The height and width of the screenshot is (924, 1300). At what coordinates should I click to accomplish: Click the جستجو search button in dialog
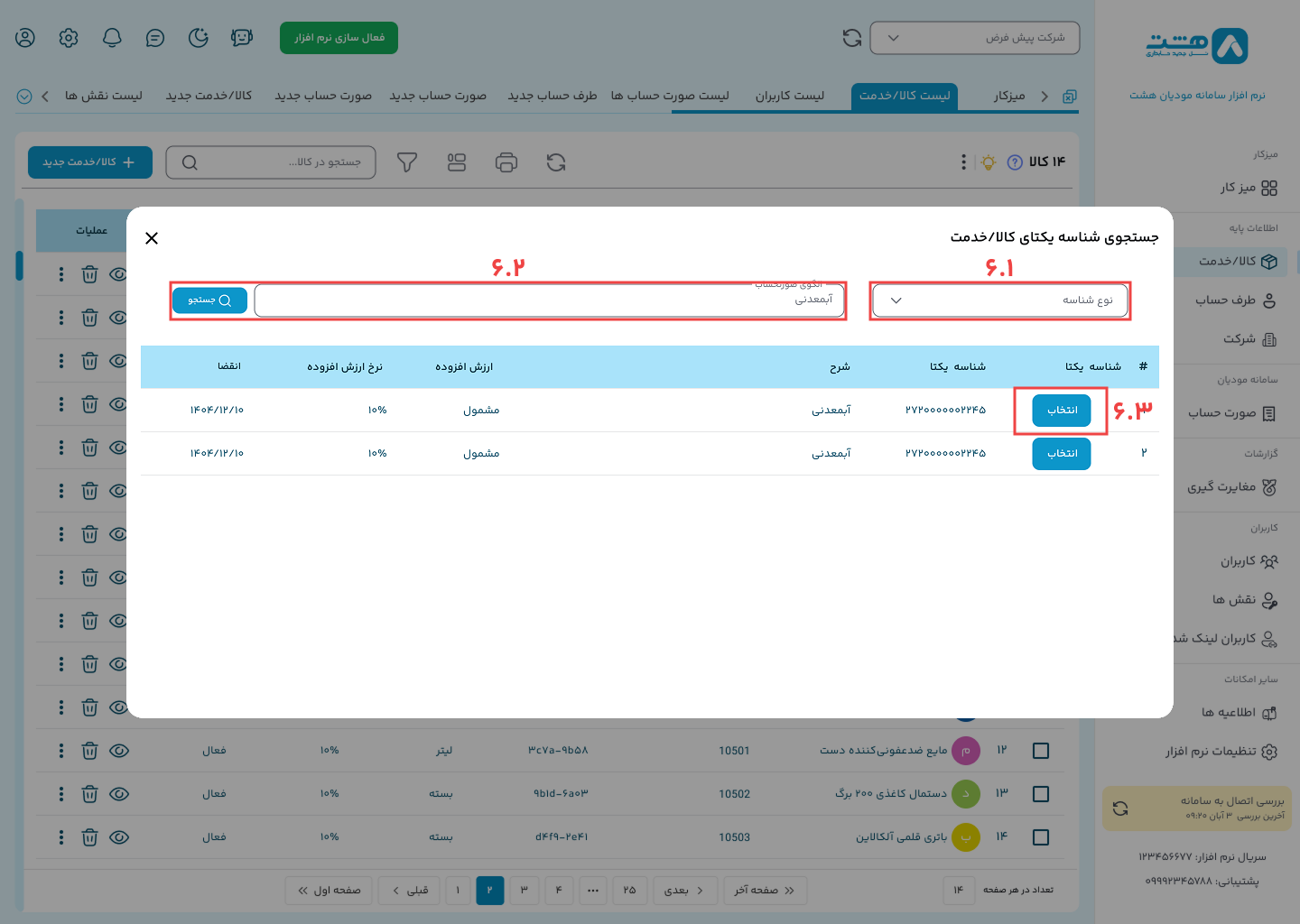coord(209,300)
